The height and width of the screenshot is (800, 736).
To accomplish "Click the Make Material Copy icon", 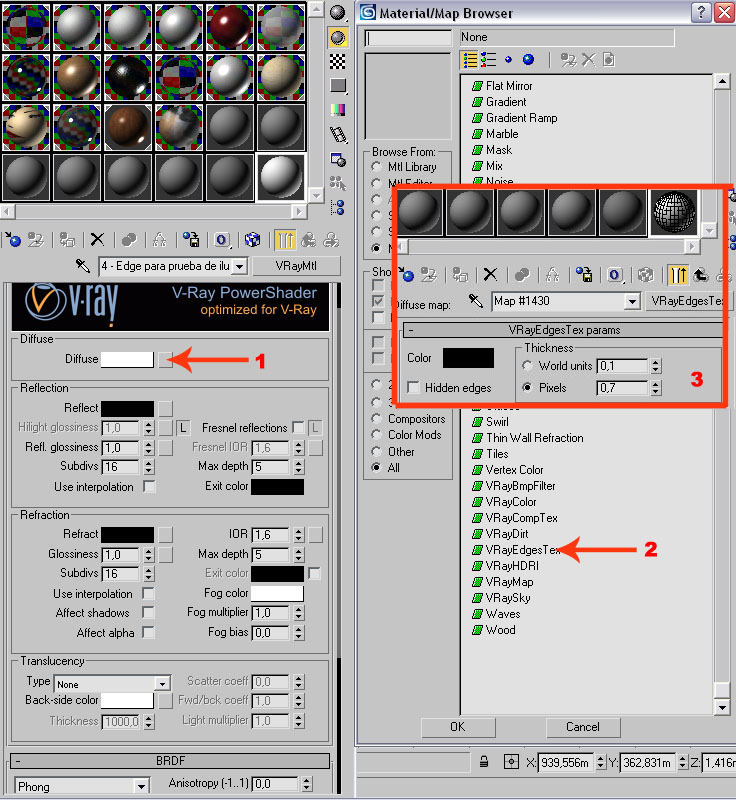I will [129, 239].
